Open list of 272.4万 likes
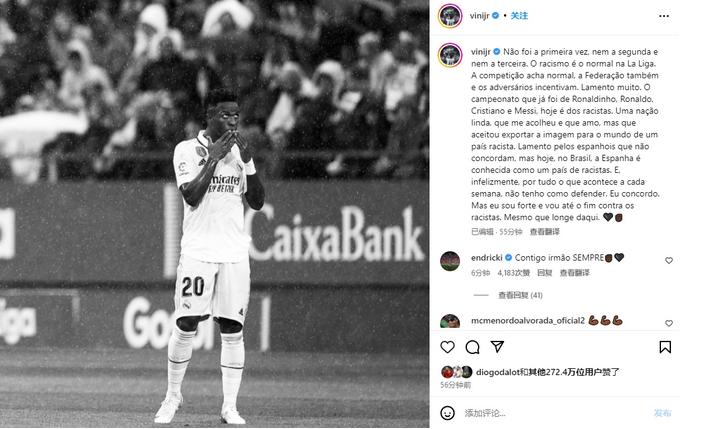Viewport: 702px width, 429px height. point(547,372)
